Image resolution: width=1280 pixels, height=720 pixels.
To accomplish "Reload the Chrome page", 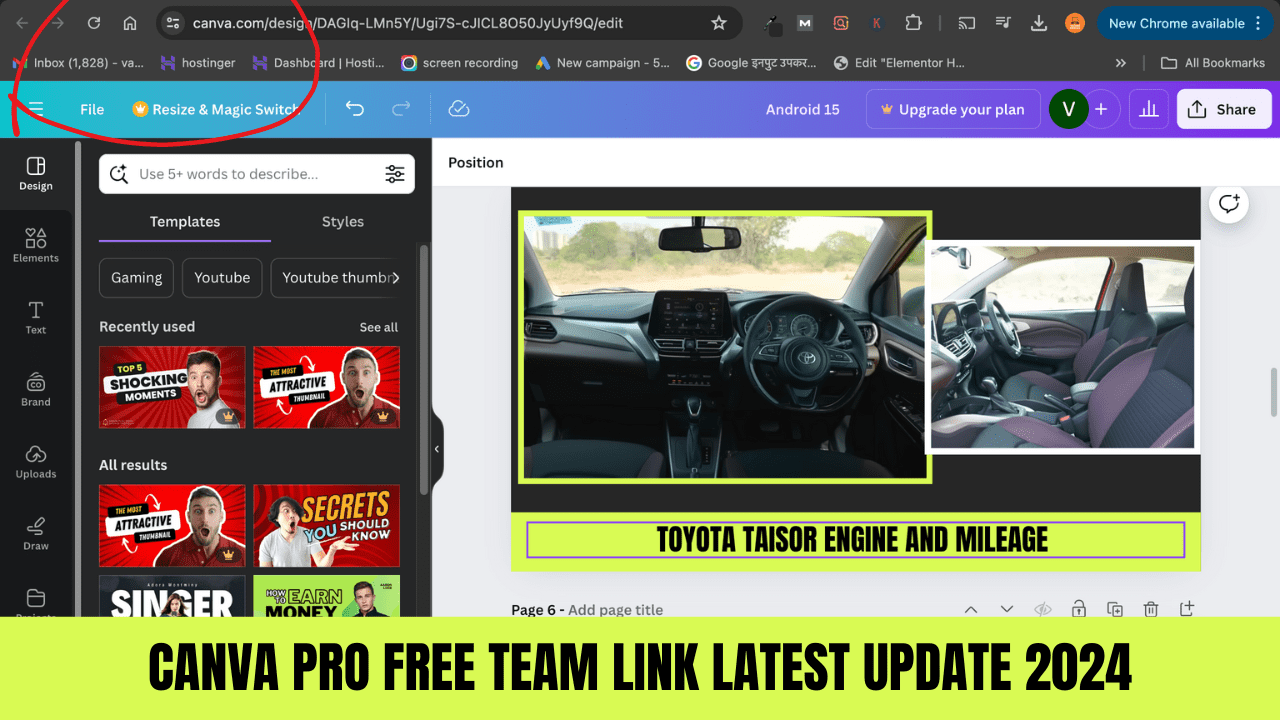I will [93, 23].
